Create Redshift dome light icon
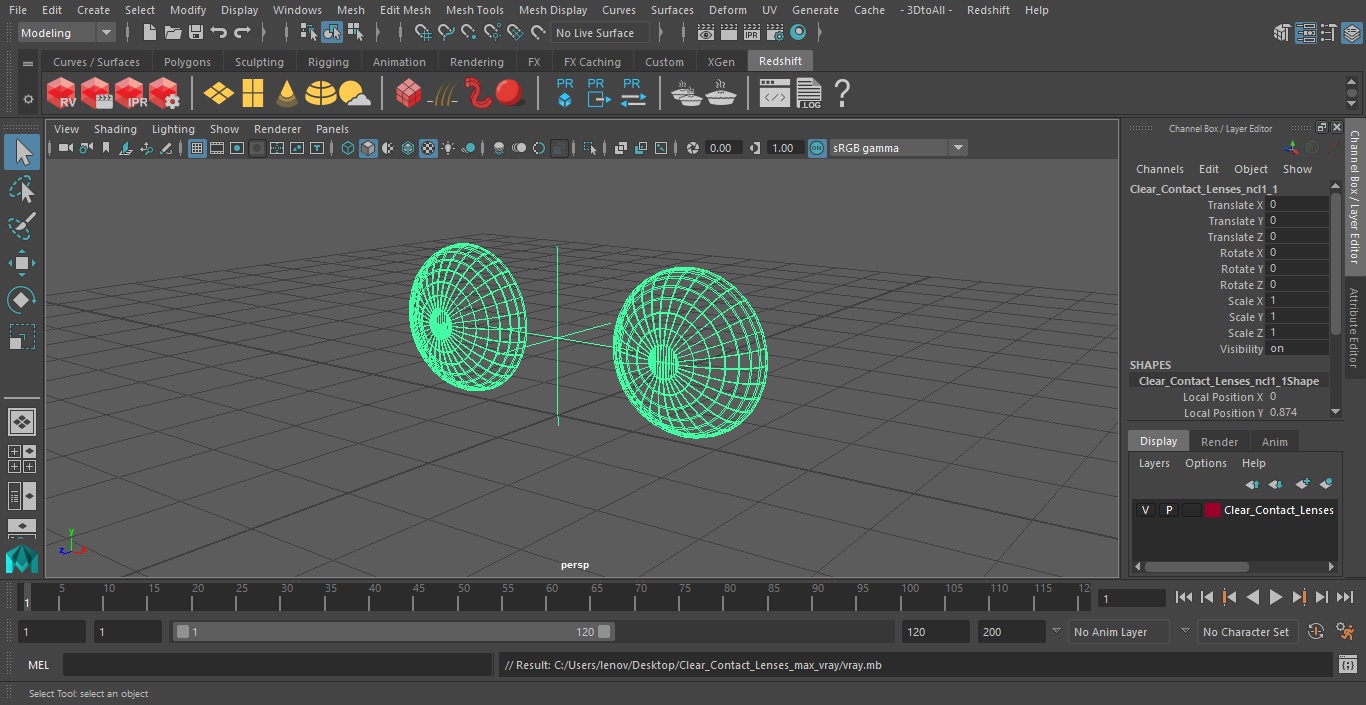 321,94
